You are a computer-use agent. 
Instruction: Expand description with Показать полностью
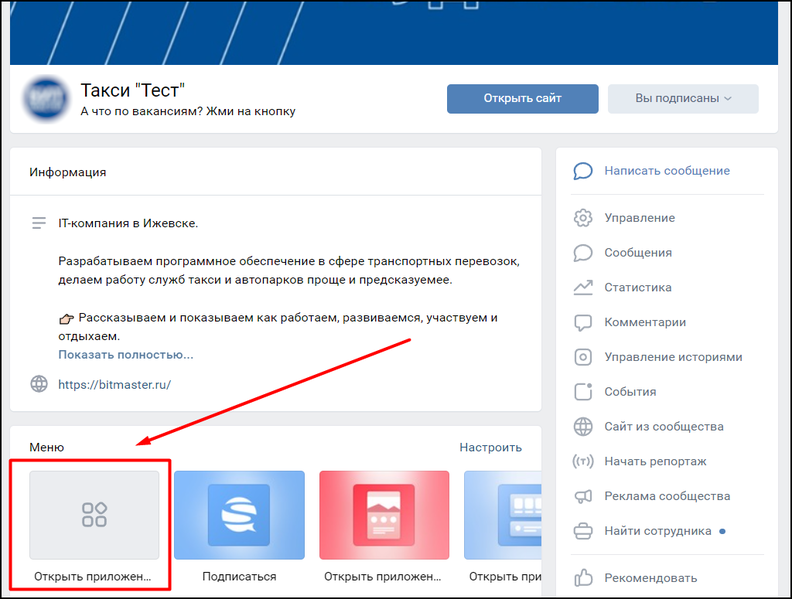point(126,355)
